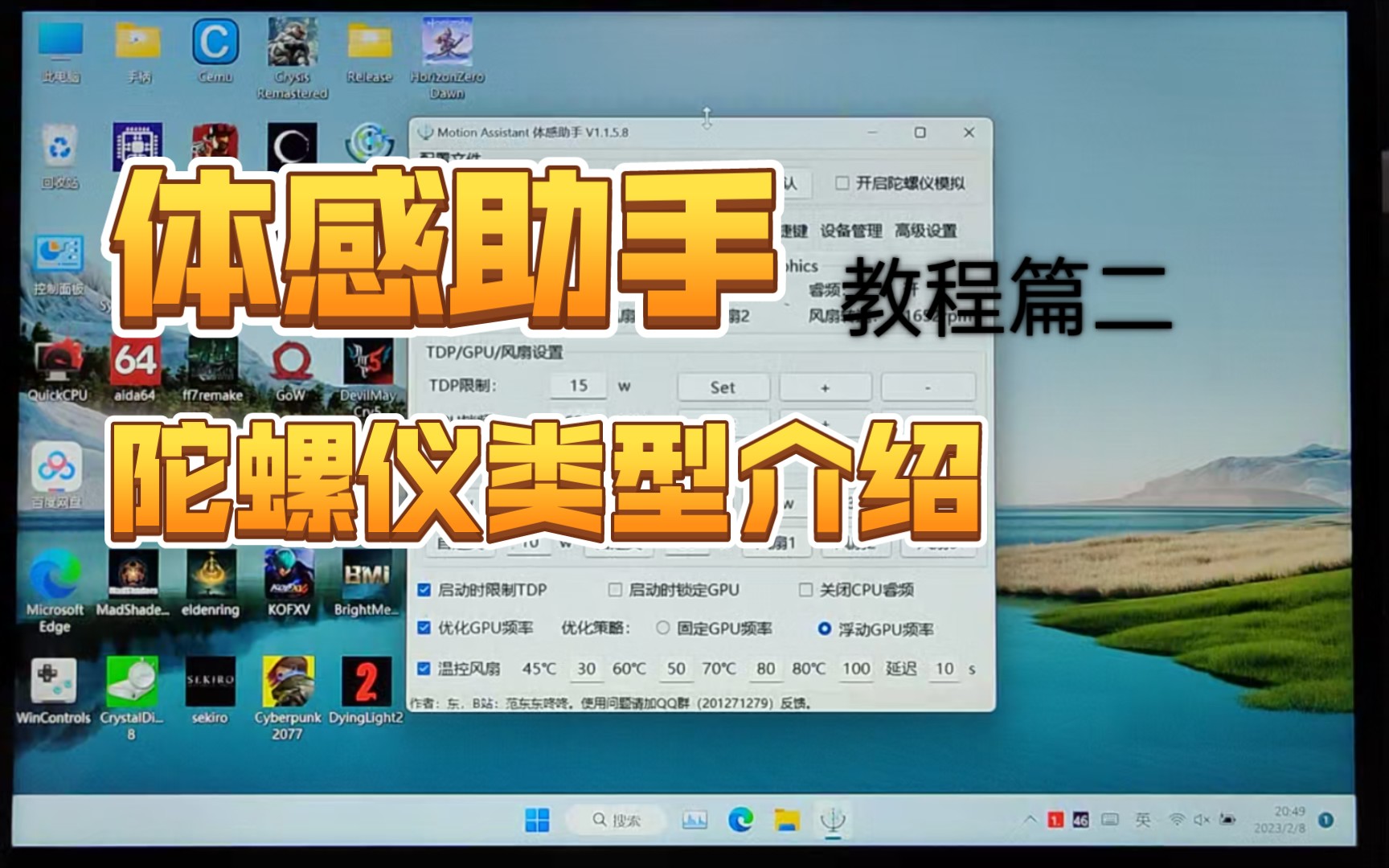Switch to the 设备管理 tab
The height and width of the screenshot is (868, 1389).
tap(851, 231)
